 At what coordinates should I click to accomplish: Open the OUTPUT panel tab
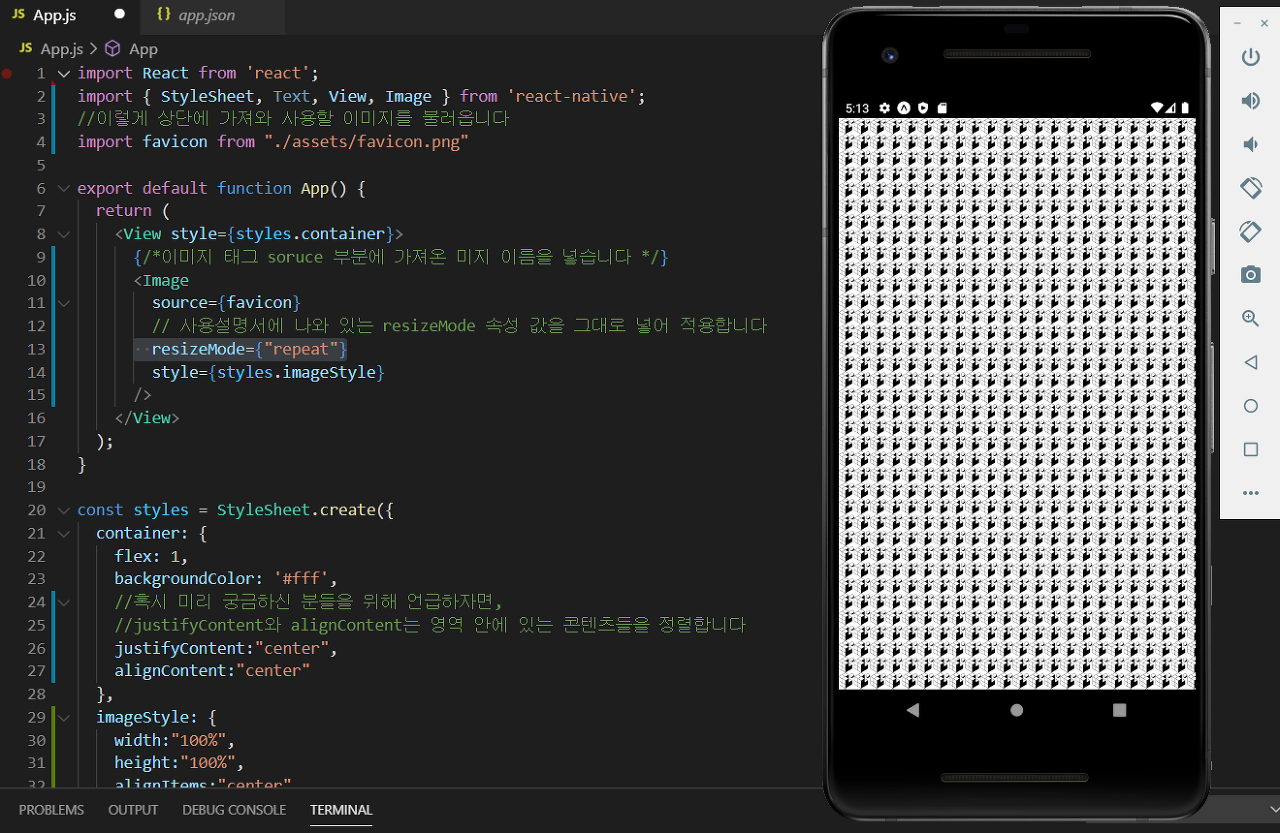pos(133,810)
